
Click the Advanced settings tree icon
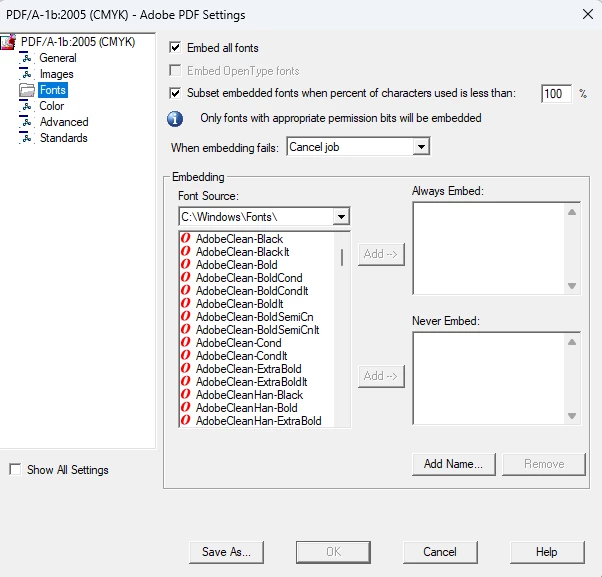26,122
